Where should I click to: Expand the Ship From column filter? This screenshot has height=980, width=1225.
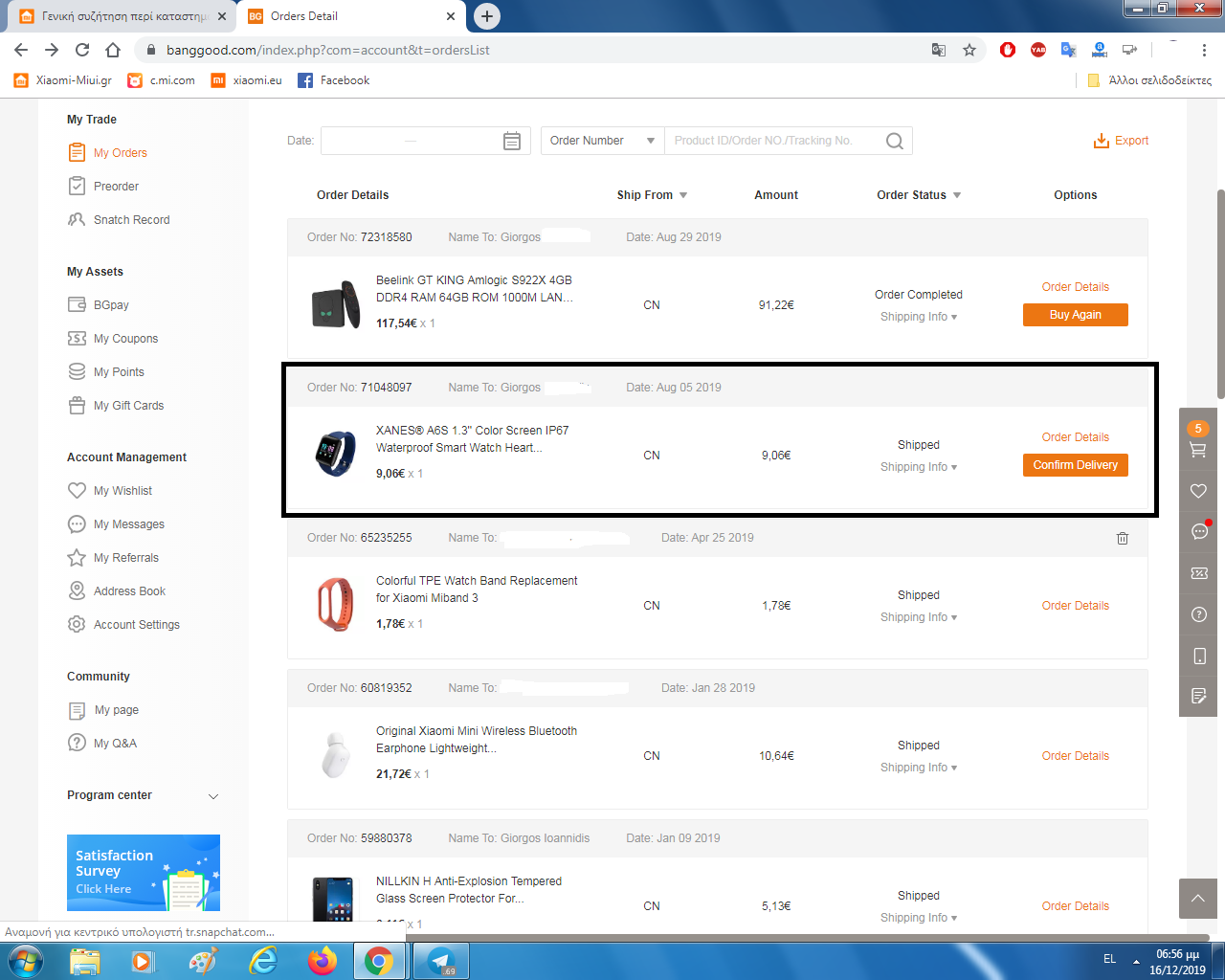[683, 195]
